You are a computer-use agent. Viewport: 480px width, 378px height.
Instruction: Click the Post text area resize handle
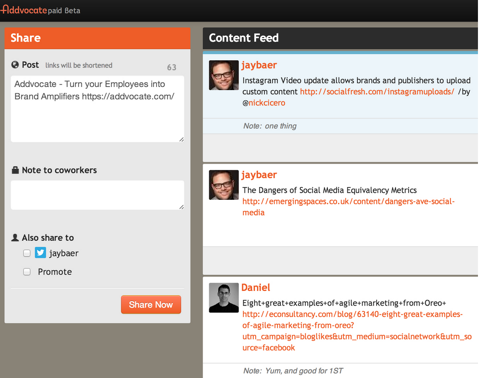(x=181, y=139)
